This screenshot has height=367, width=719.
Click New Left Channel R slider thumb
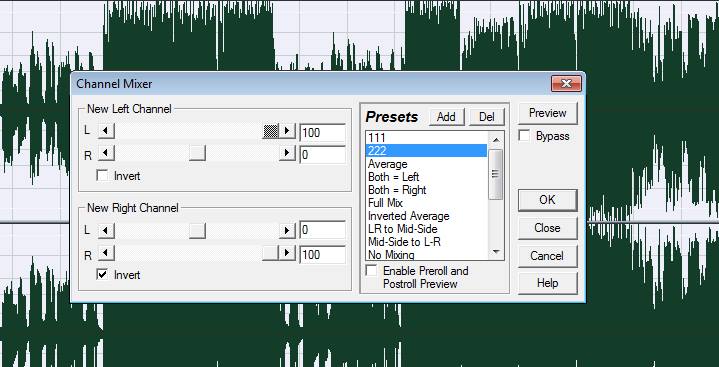point(197,152)
